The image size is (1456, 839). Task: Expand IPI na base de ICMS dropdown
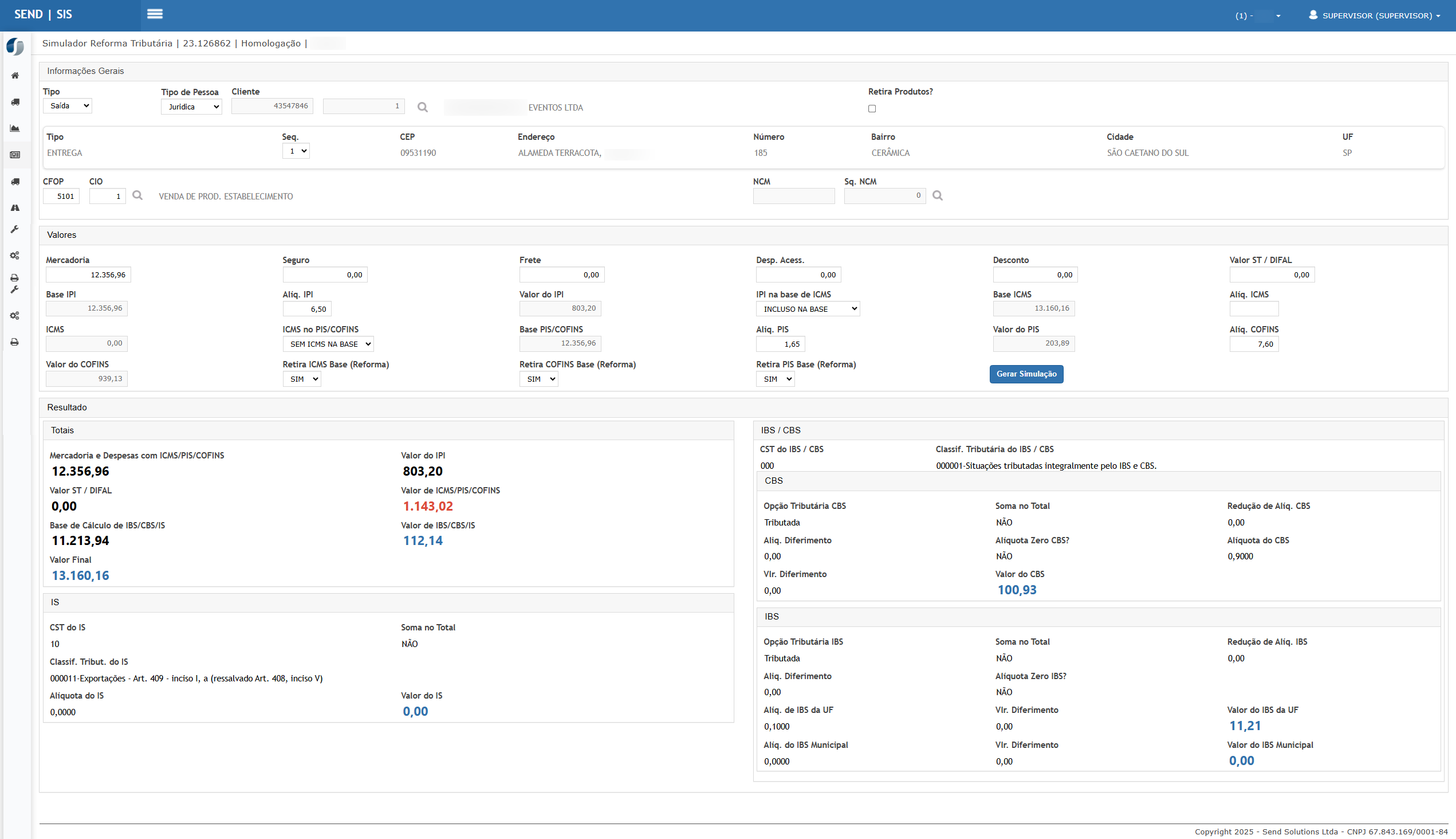coord(807,309)
